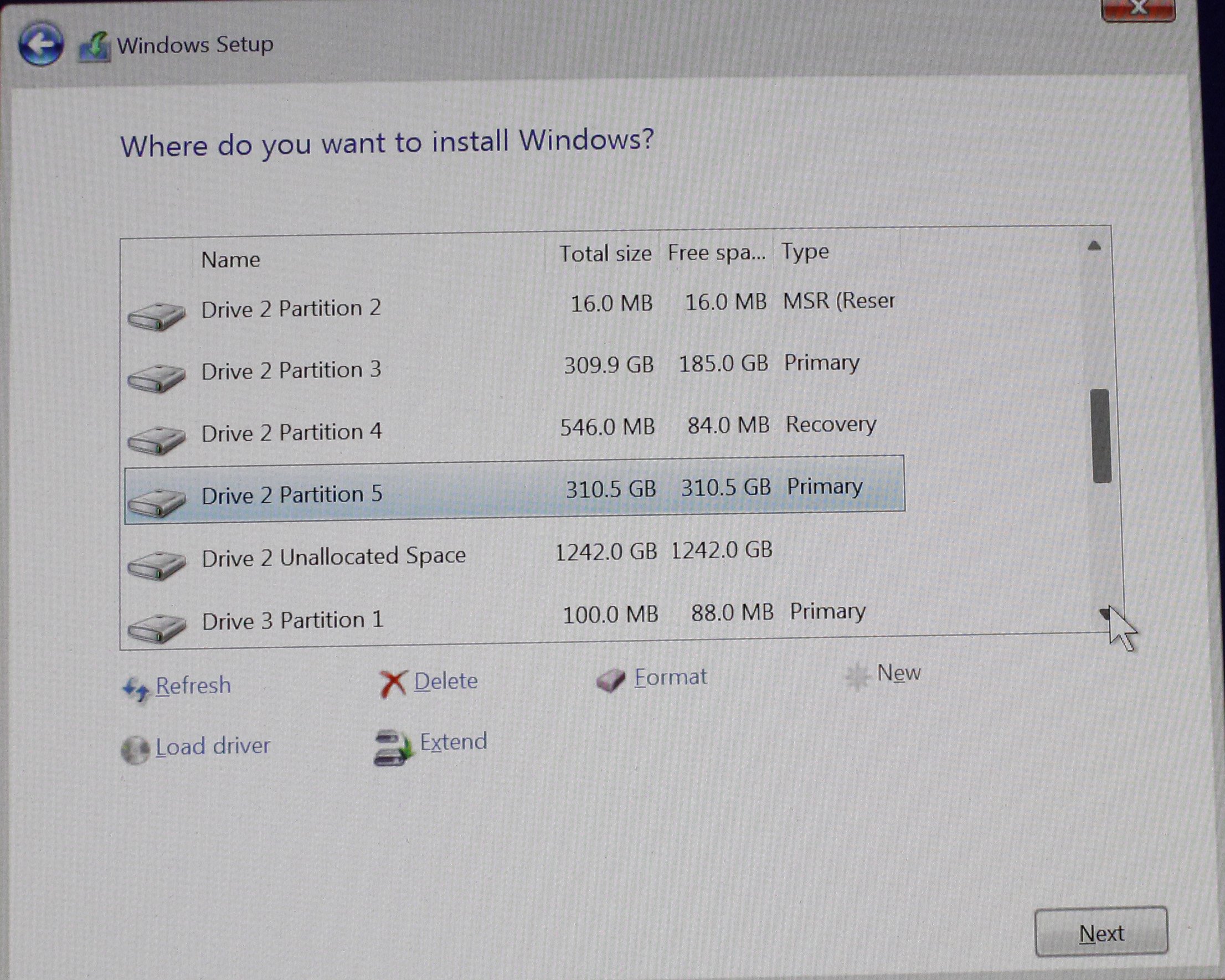Click the Recovery type cell
1225x980 pixels.
click(831, 424)
